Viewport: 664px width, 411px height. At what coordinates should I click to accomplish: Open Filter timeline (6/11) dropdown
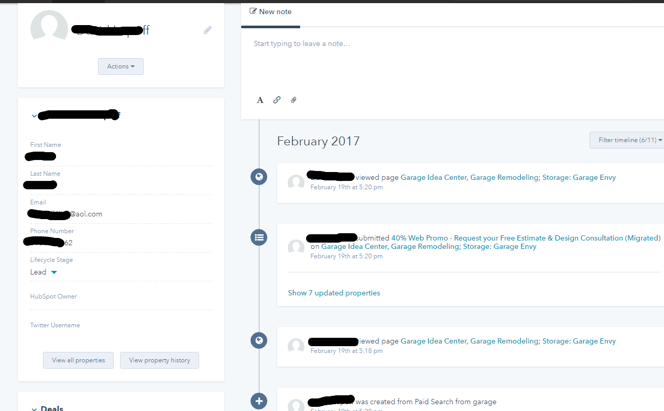pos(628,140)
